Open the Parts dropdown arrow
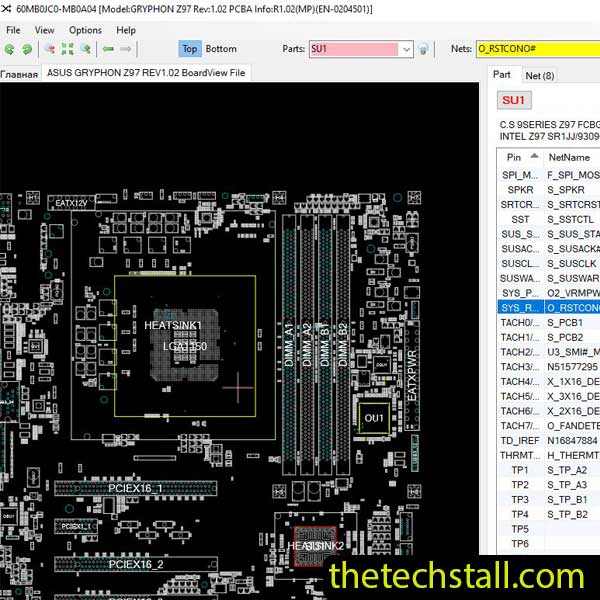The height and width of the screenshot is (600, 600). (x=406, y=49)
